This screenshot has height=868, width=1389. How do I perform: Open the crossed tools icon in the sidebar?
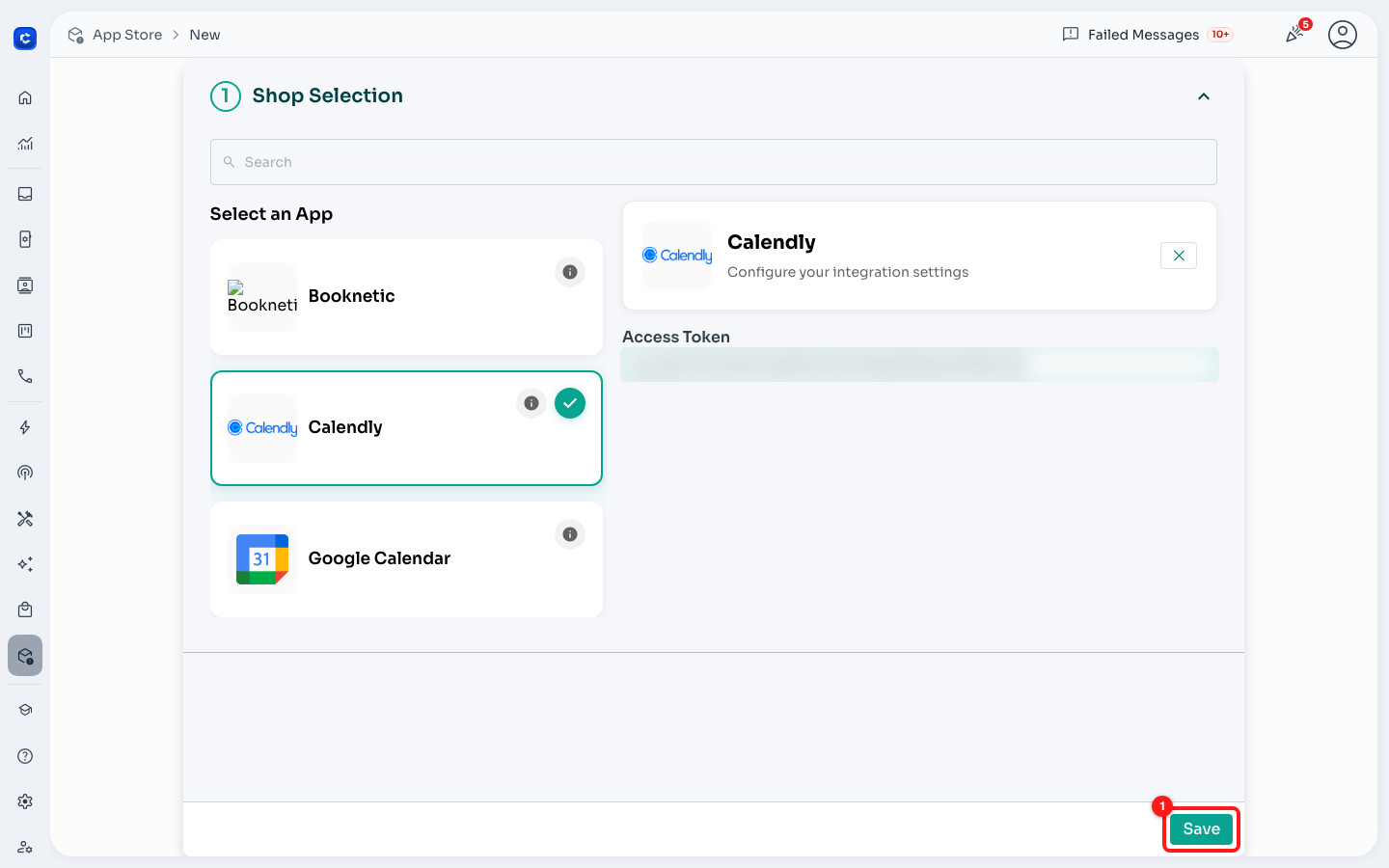(25, 519)
